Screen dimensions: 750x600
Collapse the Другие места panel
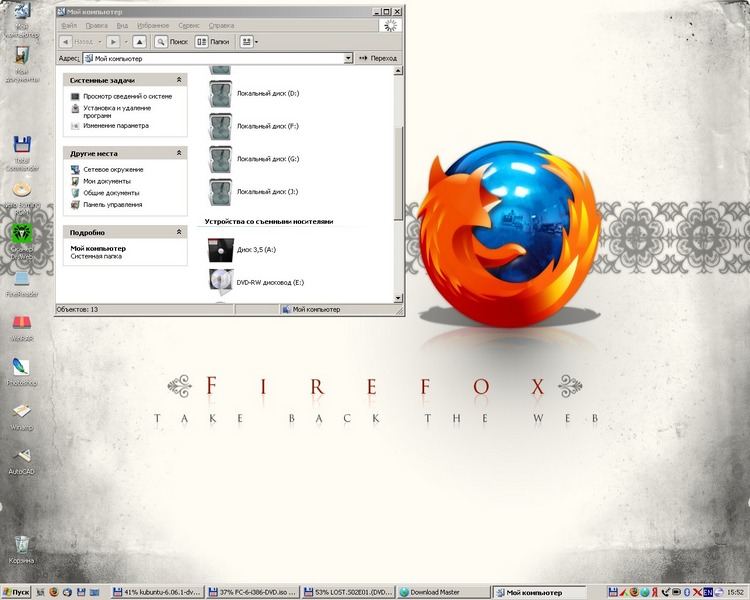[x=179, y=153]
